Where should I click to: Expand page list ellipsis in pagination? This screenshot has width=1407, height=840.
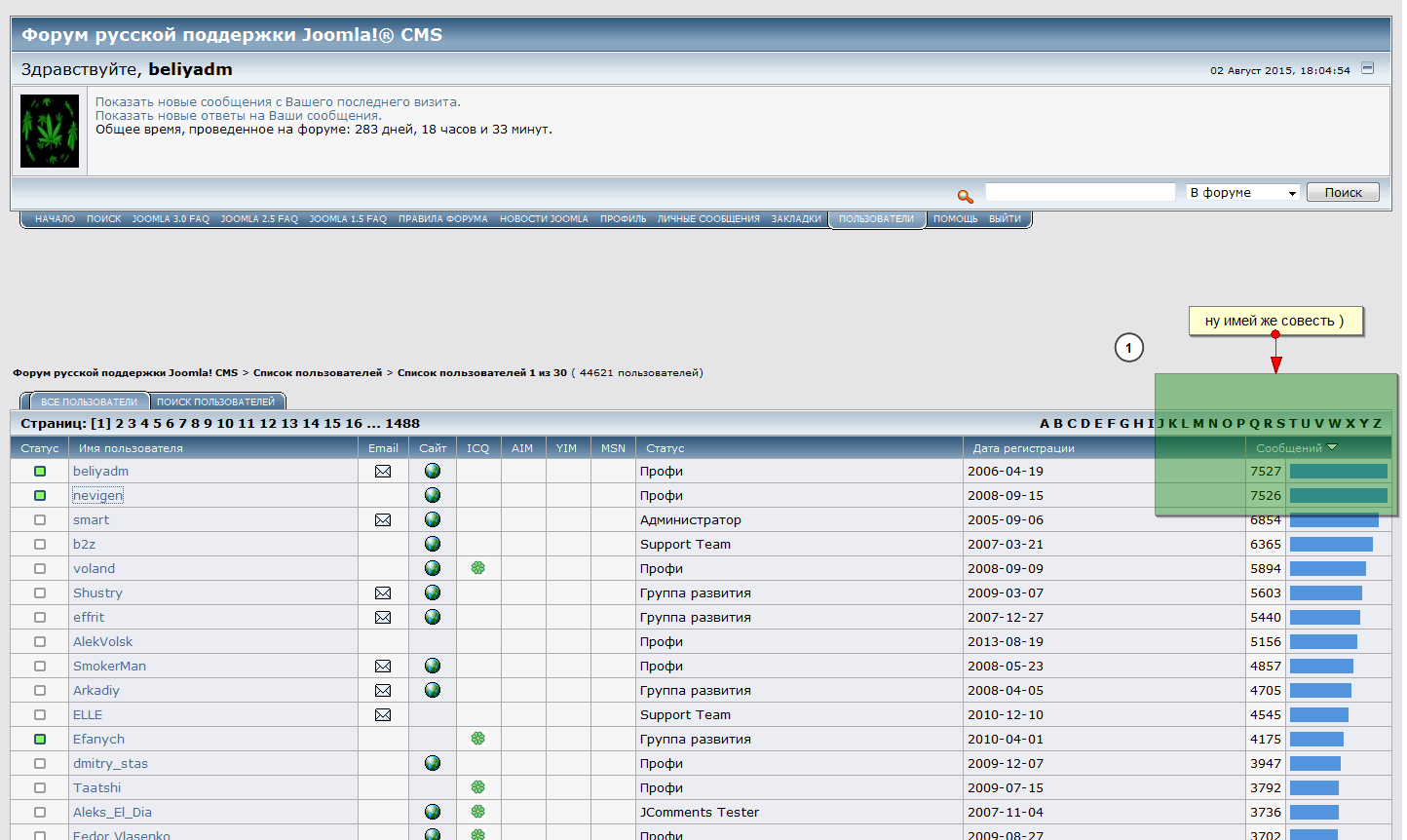pos(374,424)
